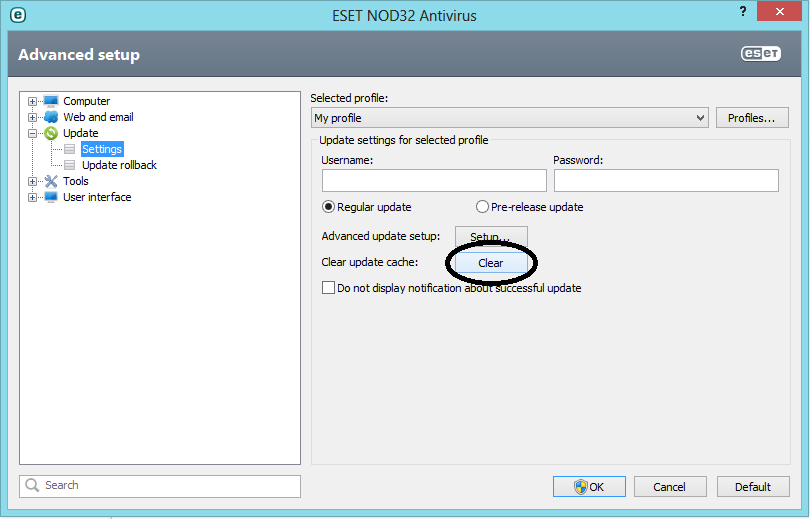Expand the Tools tree node

click(x=32, y=181)
